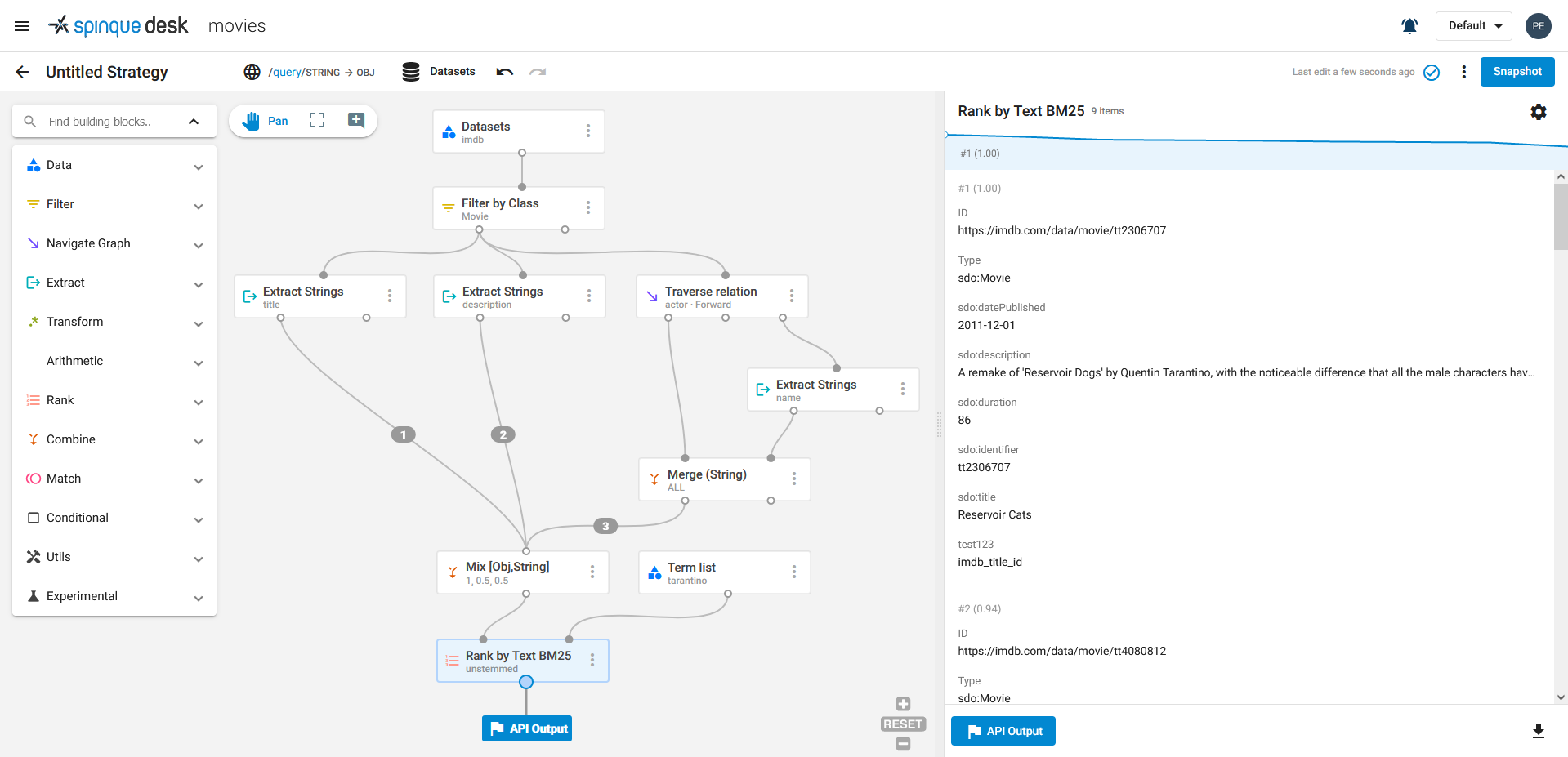Image resolution: width=1568 pixels, height=757 pixels.
Task: Open the notifications bell
Action: click(x=1409, y=26)
